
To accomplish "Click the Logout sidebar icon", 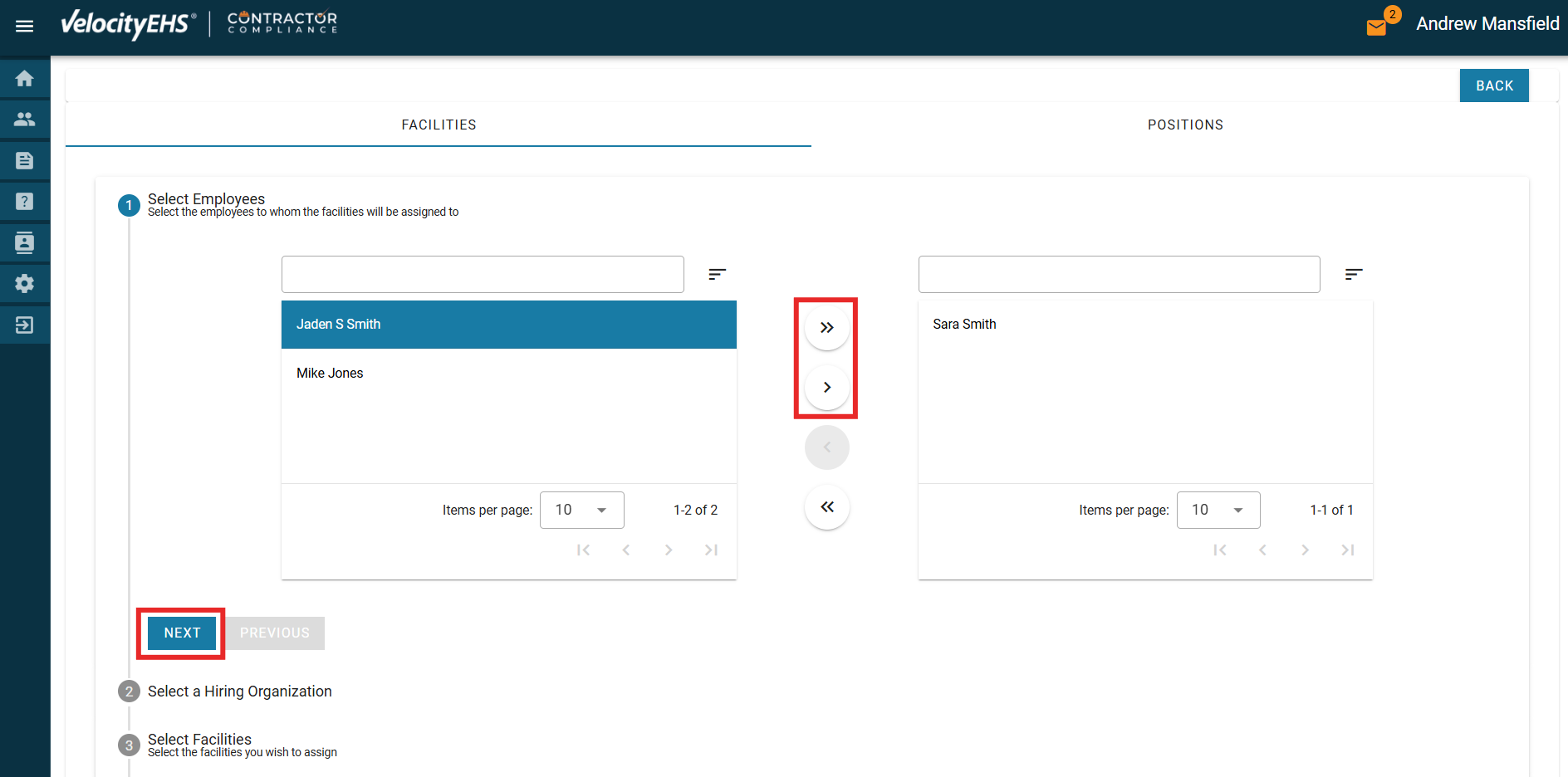I will tap(25, 325).
